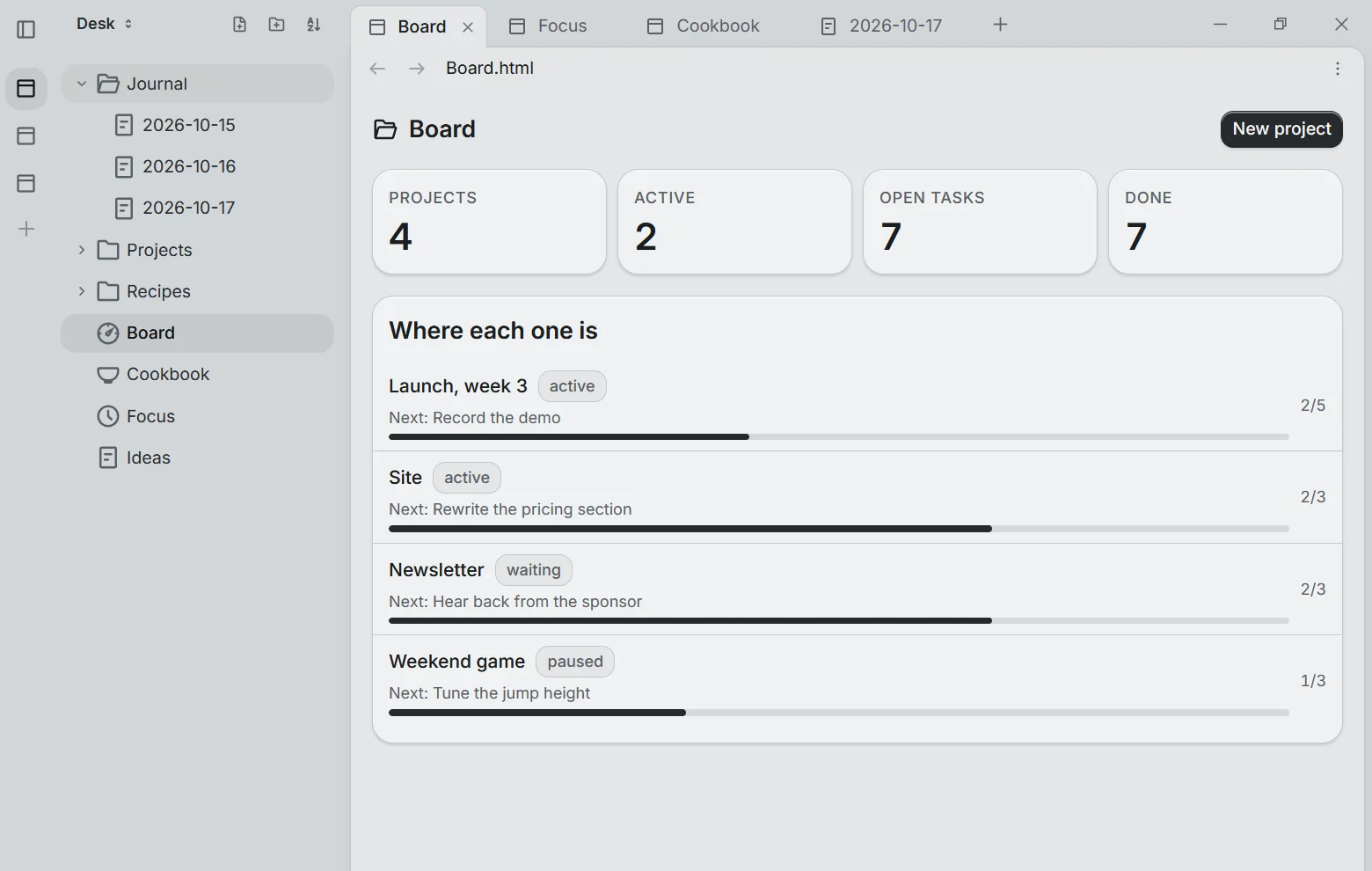The height and width of the screenshot is (871, 1372).
Task: Change the file sort order
Action: pyautogui.click(x=313, y=25)
